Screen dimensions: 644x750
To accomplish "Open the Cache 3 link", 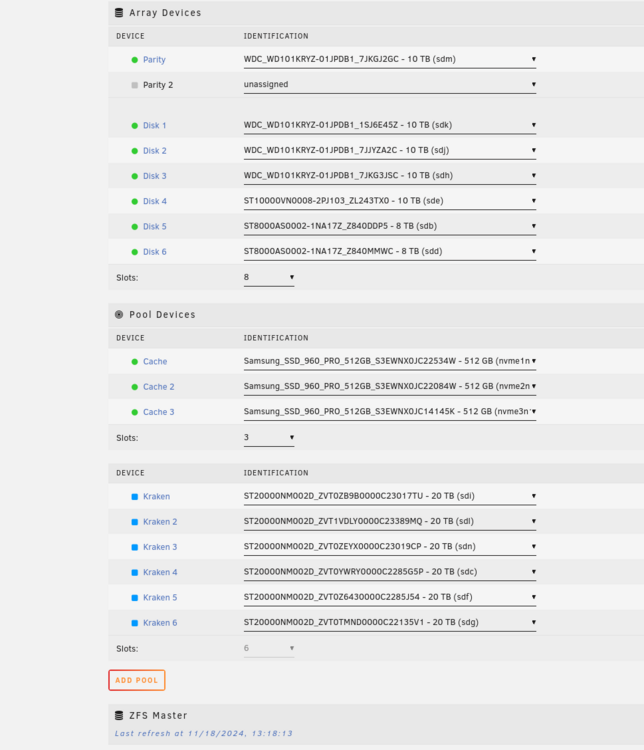I will pos(158,412).
